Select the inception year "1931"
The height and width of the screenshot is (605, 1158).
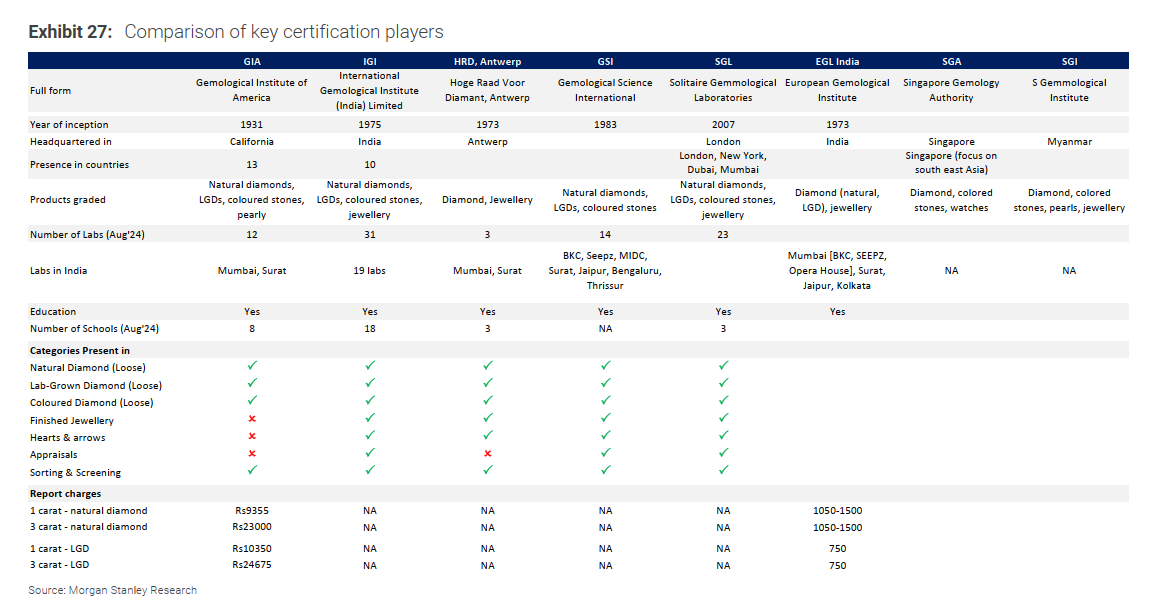[x=252, y=125]
